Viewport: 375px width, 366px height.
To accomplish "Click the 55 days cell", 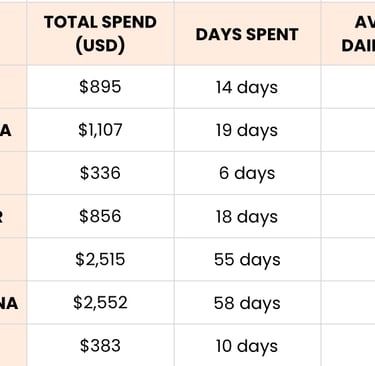I will (247, 259).
